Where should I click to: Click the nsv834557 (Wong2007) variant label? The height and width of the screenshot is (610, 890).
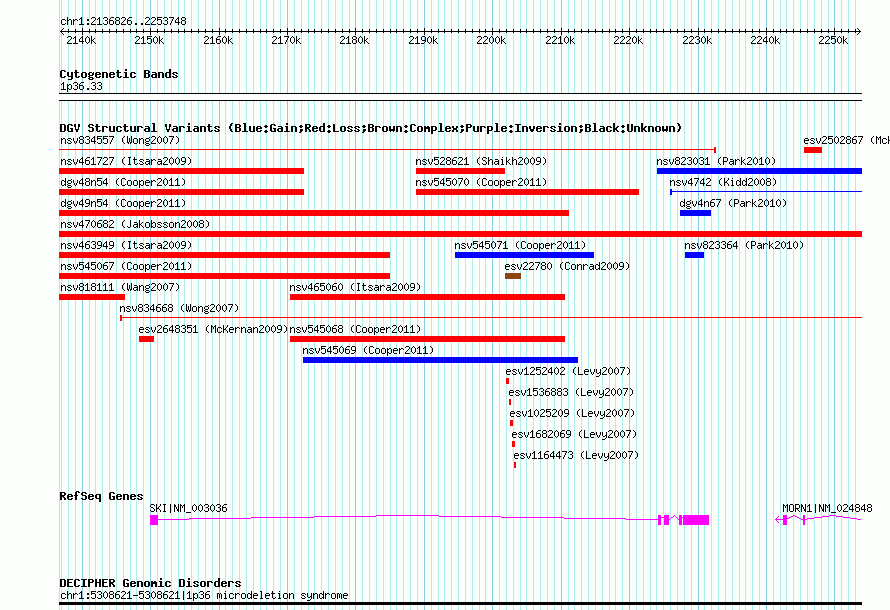click(120, 140)
